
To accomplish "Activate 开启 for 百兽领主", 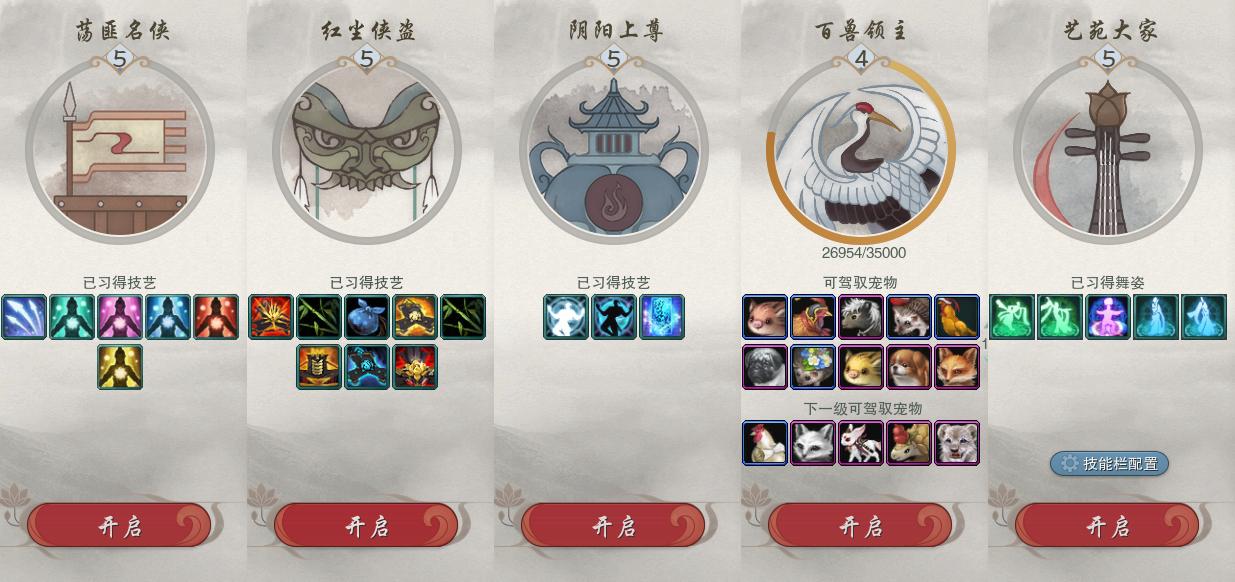I will tap(860, 526).
